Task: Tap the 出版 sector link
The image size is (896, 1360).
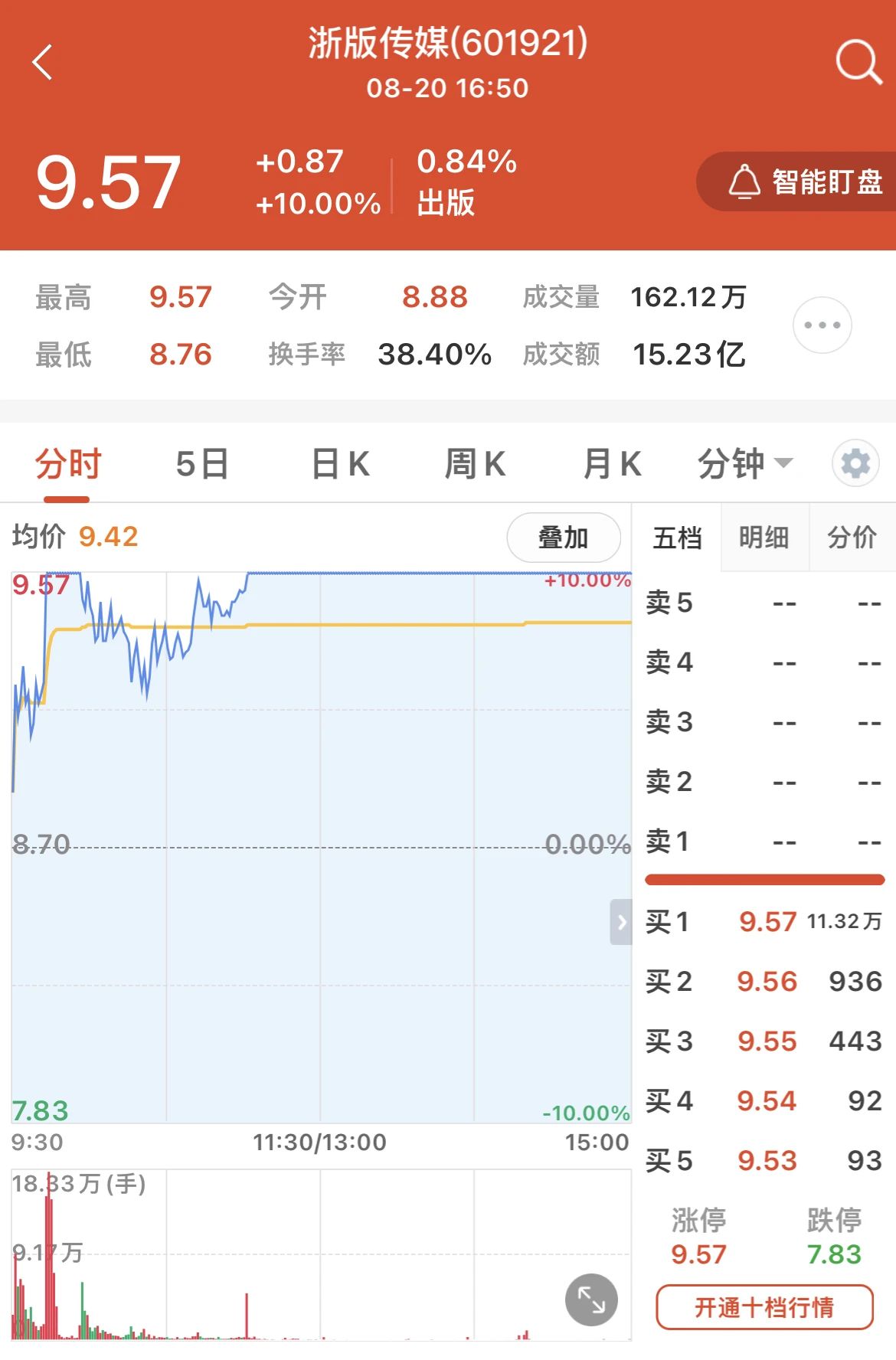Action: [446, 203]
